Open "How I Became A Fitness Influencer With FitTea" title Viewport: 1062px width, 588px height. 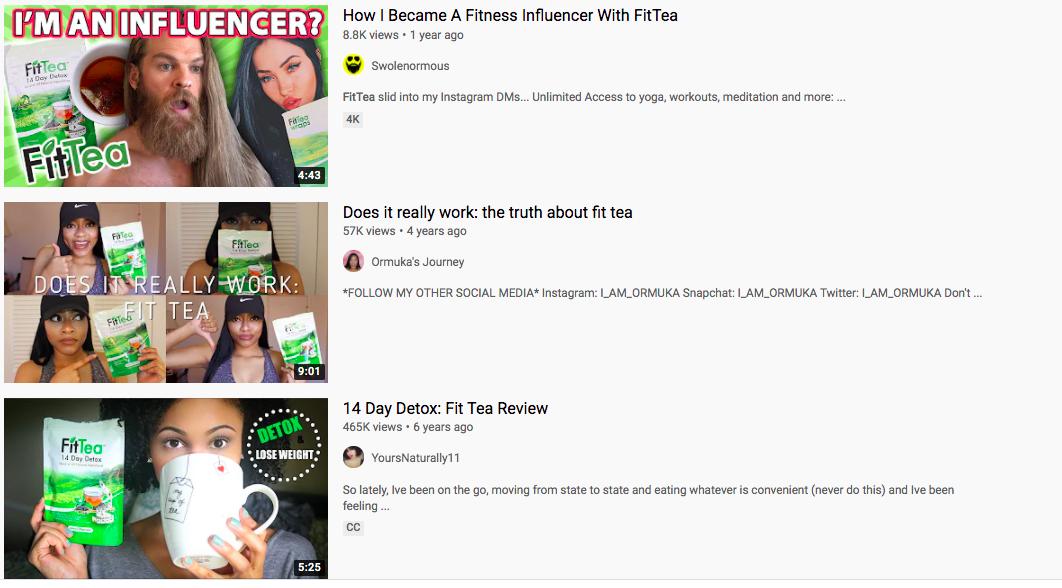pyautogui.click(x=510, y=16)
